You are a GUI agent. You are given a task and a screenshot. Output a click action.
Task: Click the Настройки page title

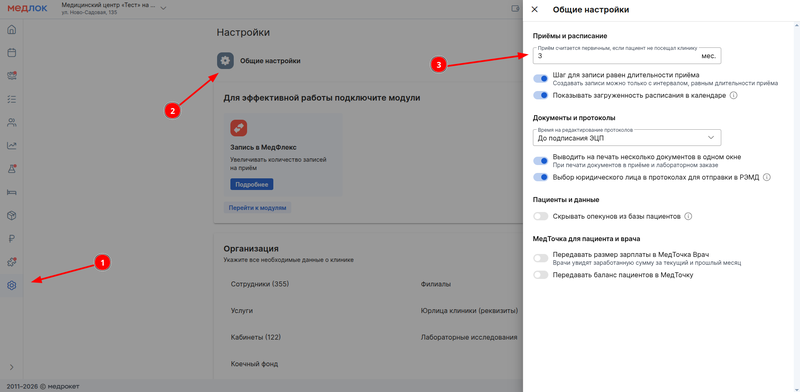point(243,33)
